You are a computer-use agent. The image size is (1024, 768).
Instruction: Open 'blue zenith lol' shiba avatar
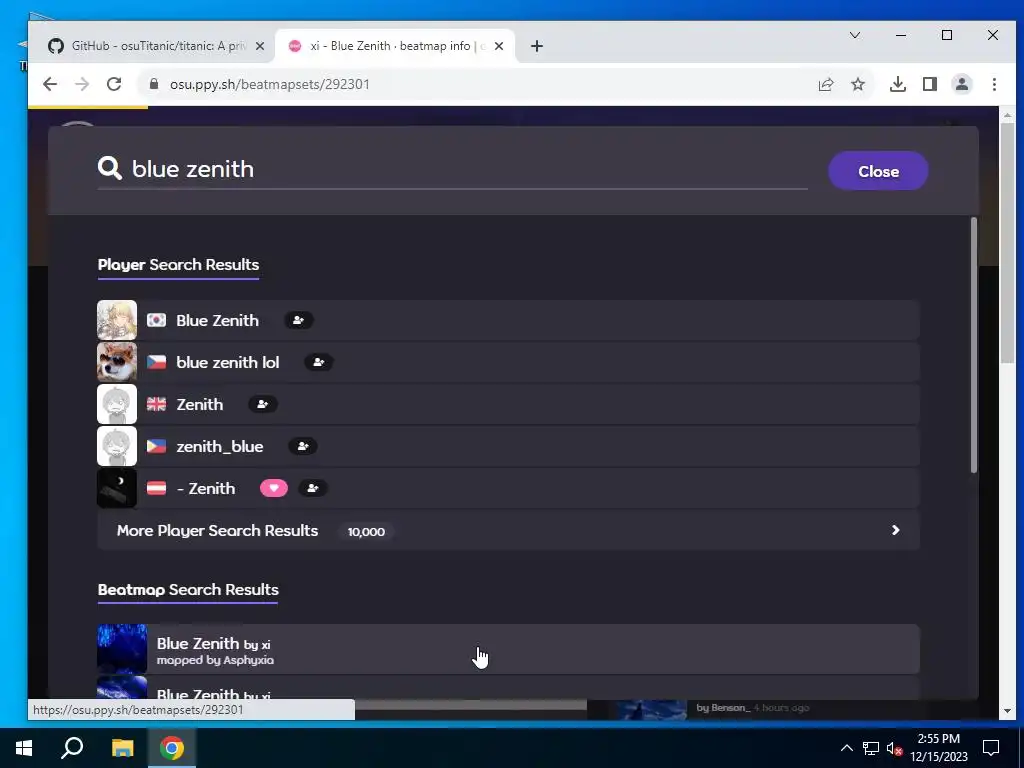(x=117, y=362)
